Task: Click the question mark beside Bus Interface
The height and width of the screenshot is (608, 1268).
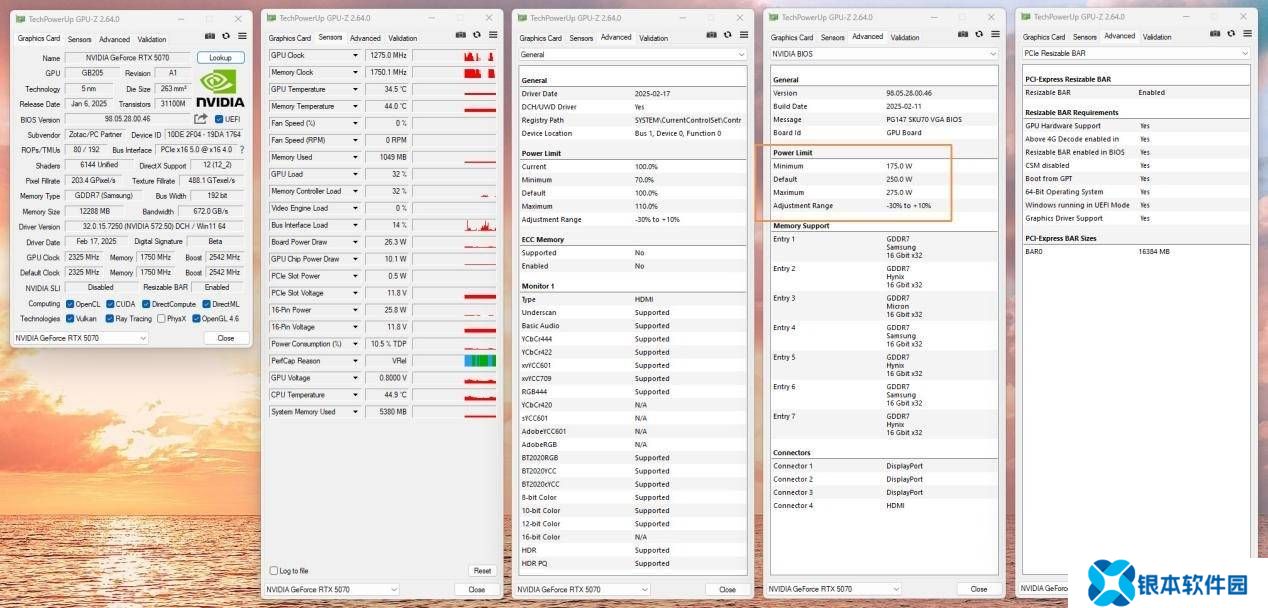Action: pyautogui.click(x=241, y=150)
